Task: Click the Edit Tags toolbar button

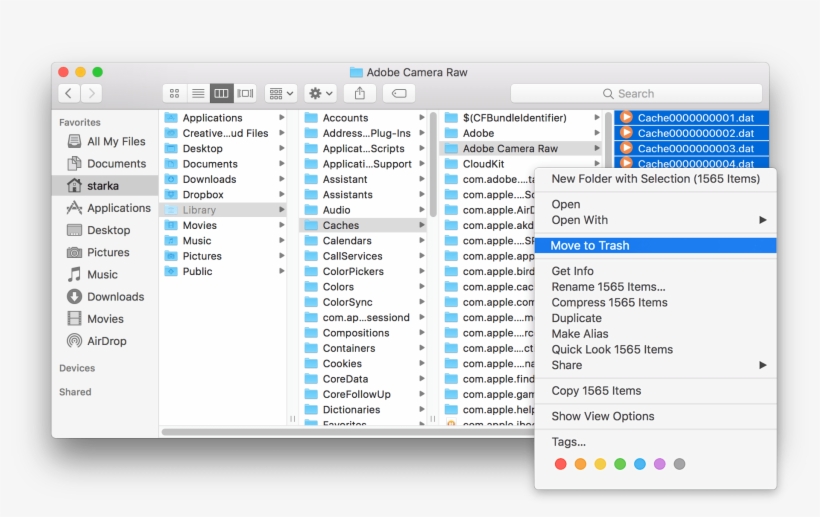Action: pos(399,94)
